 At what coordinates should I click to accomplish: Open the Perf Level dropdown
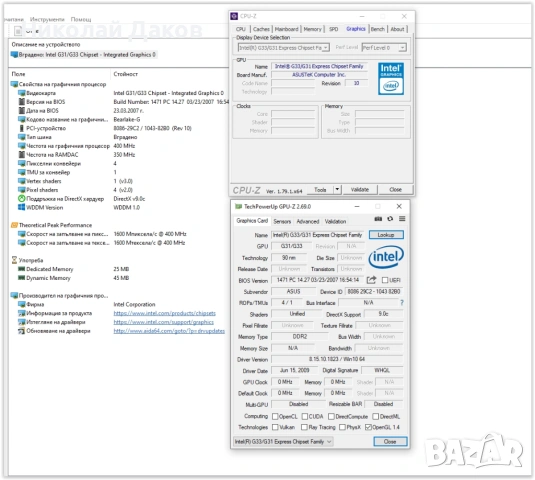(x=384, y=48)
